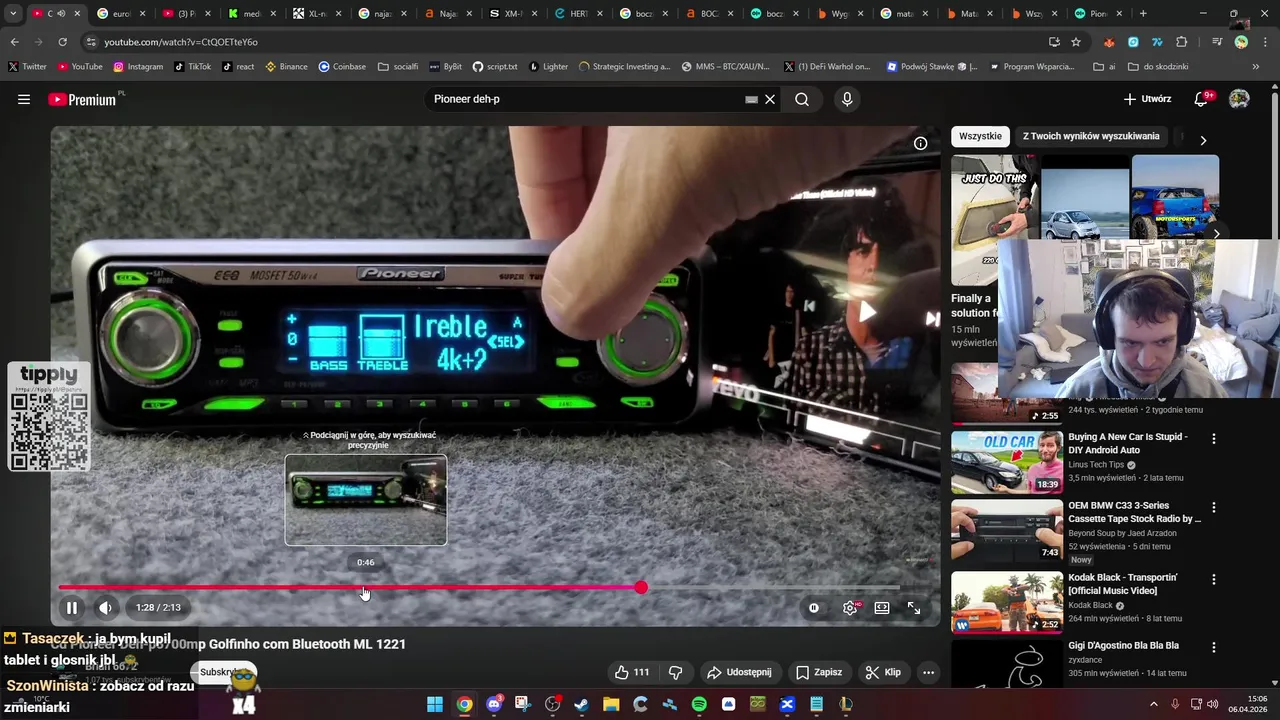Mute the video with speaker icon
This screenshot has height=720, width=1280.
click(105, 607)
